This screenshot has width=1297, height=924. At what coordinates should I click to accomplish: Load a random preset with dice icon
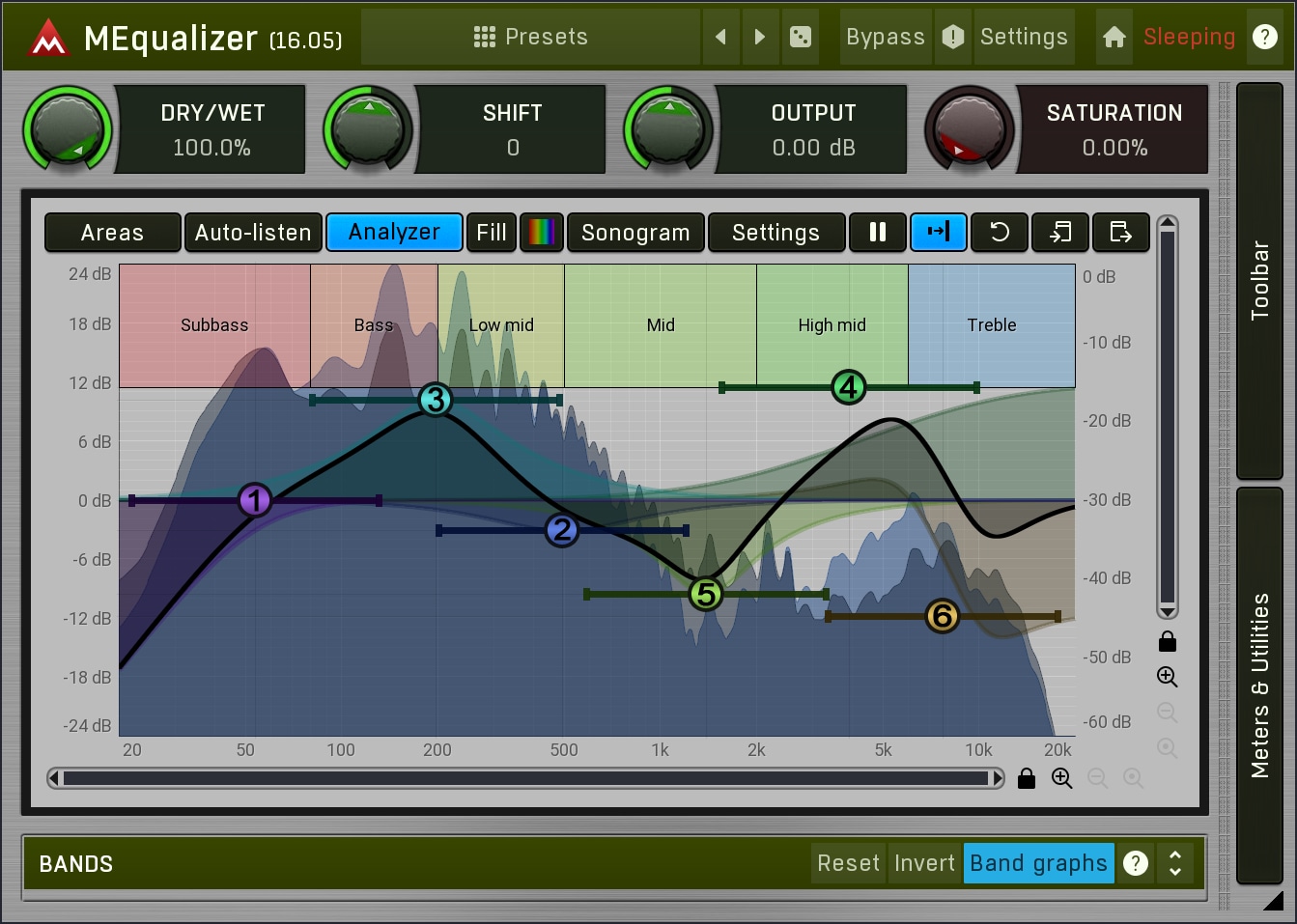click(x=801, y=37)
